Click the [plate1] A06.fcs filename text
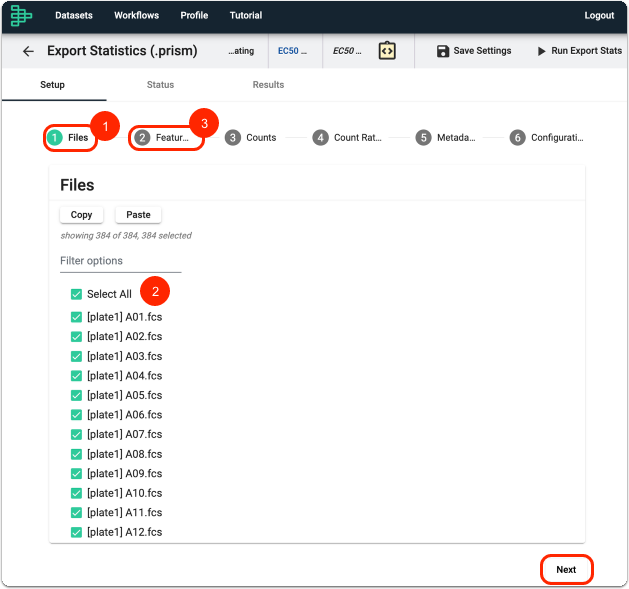The height and width of the screenshot is (589, 629). click(125, 414)
